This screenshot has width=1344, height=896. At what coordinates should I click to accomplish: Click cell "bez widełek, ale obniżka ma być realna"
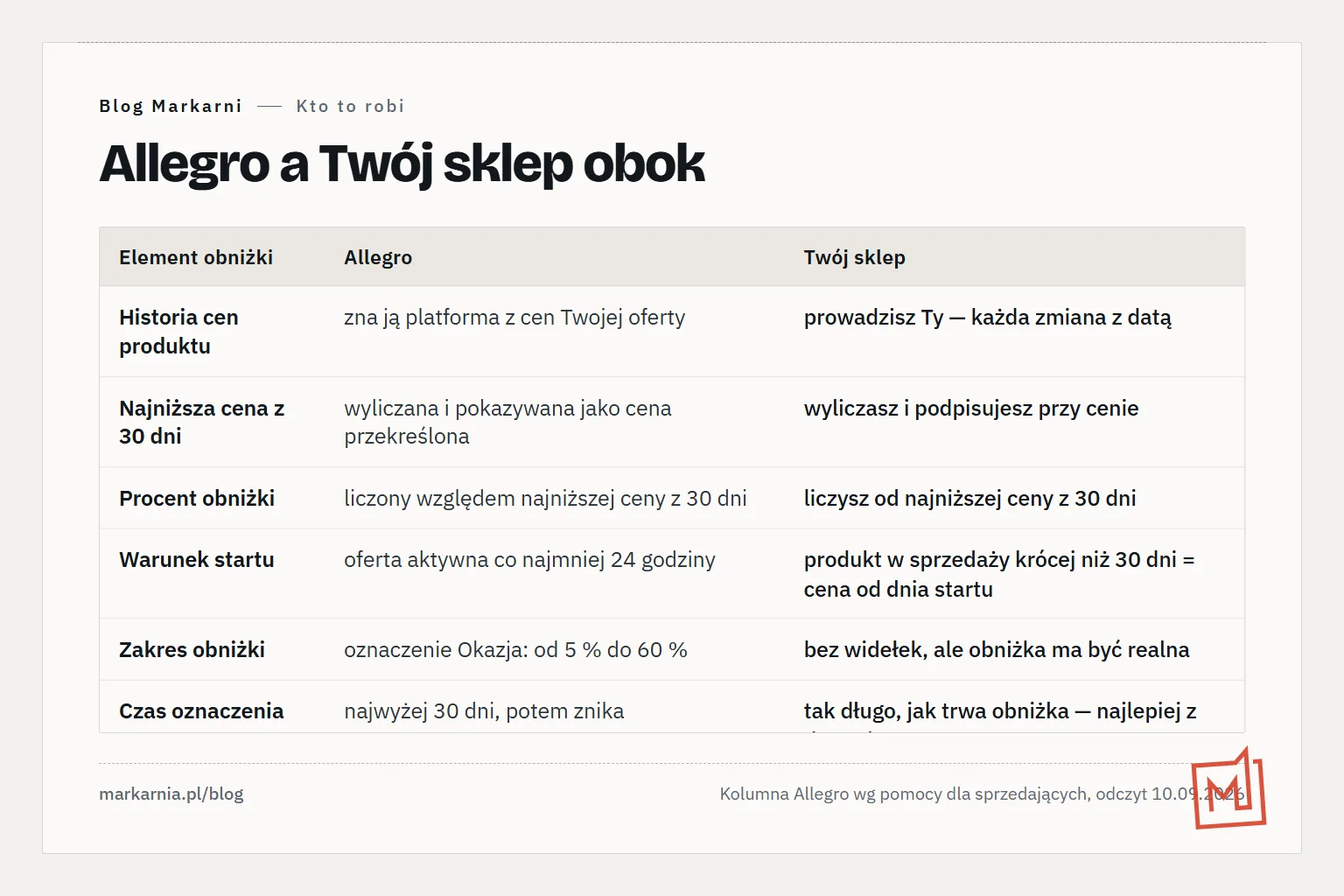997,649
